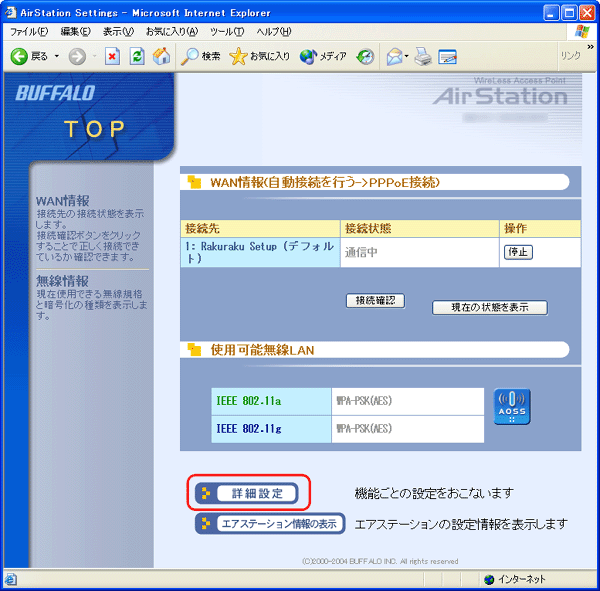
Task: Click the Mail envelope icon
Action: [394, 57]
